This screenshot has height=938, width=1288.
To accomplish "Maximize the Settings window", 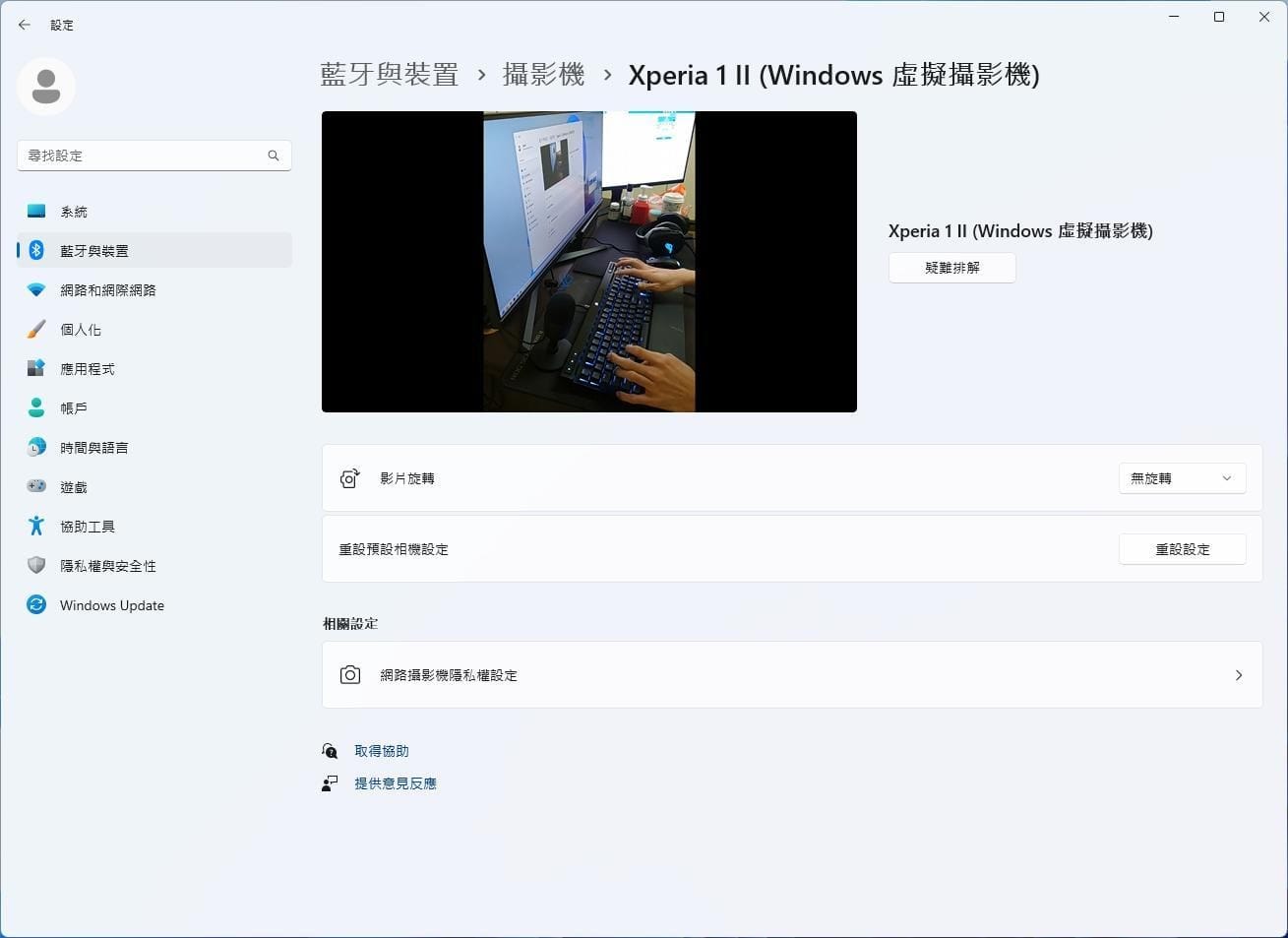I will [x=1219, y=17].
